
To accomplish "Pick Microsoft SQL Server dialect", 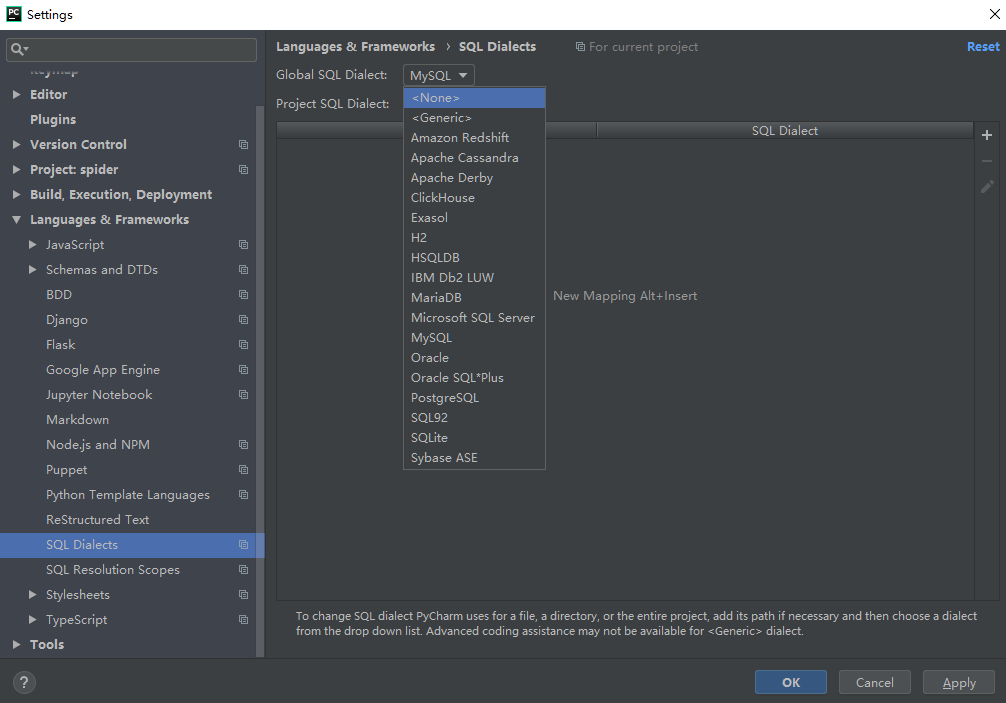I will click(x=474, y=318).
